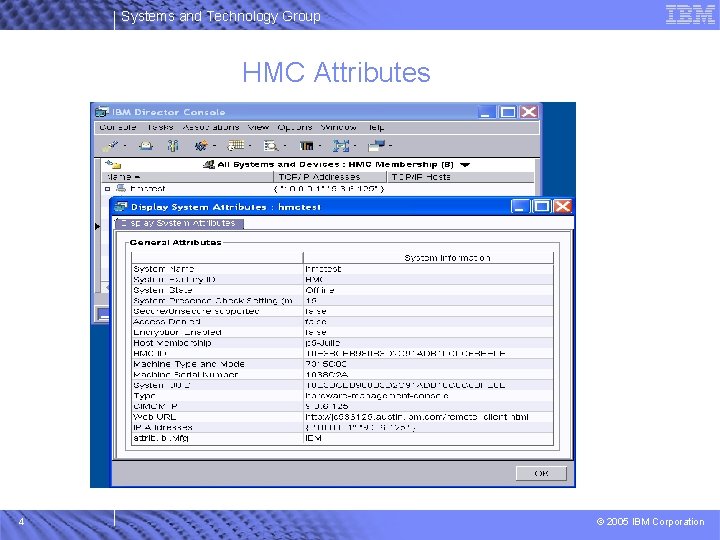Click the System Information column header

tap(428, 258)
